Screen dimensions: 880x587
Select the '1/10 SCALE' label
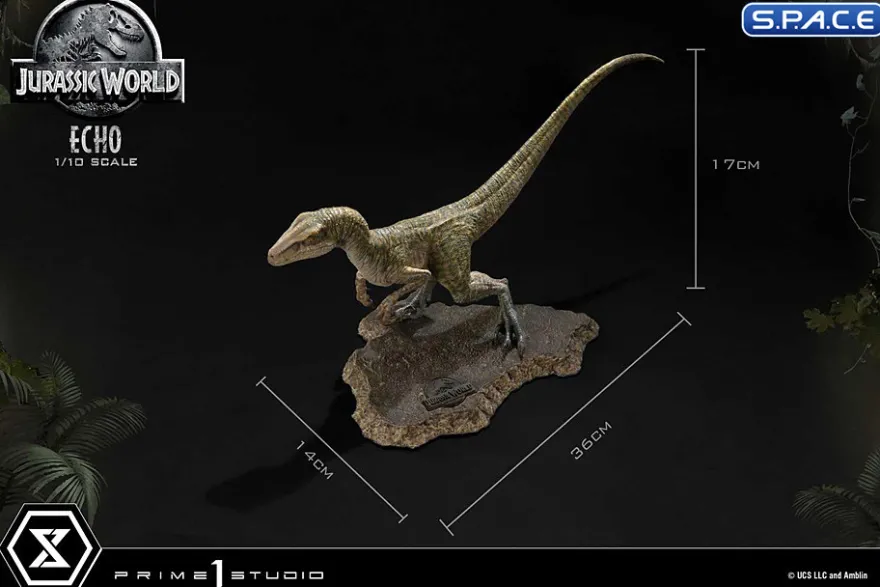[x=96, y=162]
